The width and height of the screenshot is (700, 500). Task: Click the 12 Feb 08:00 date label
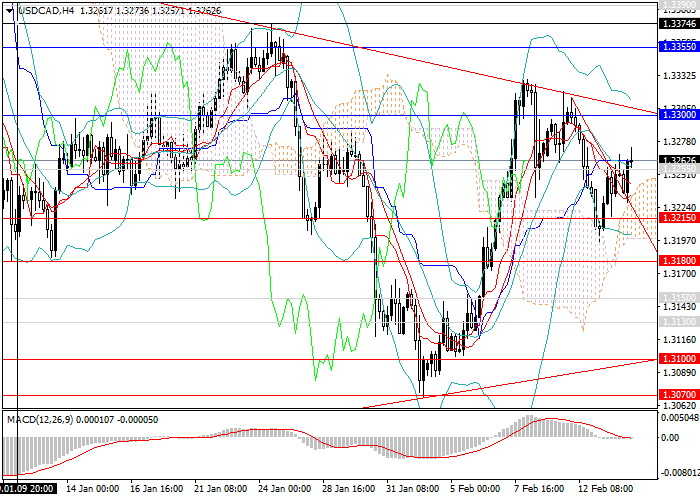tap(606, 489)
